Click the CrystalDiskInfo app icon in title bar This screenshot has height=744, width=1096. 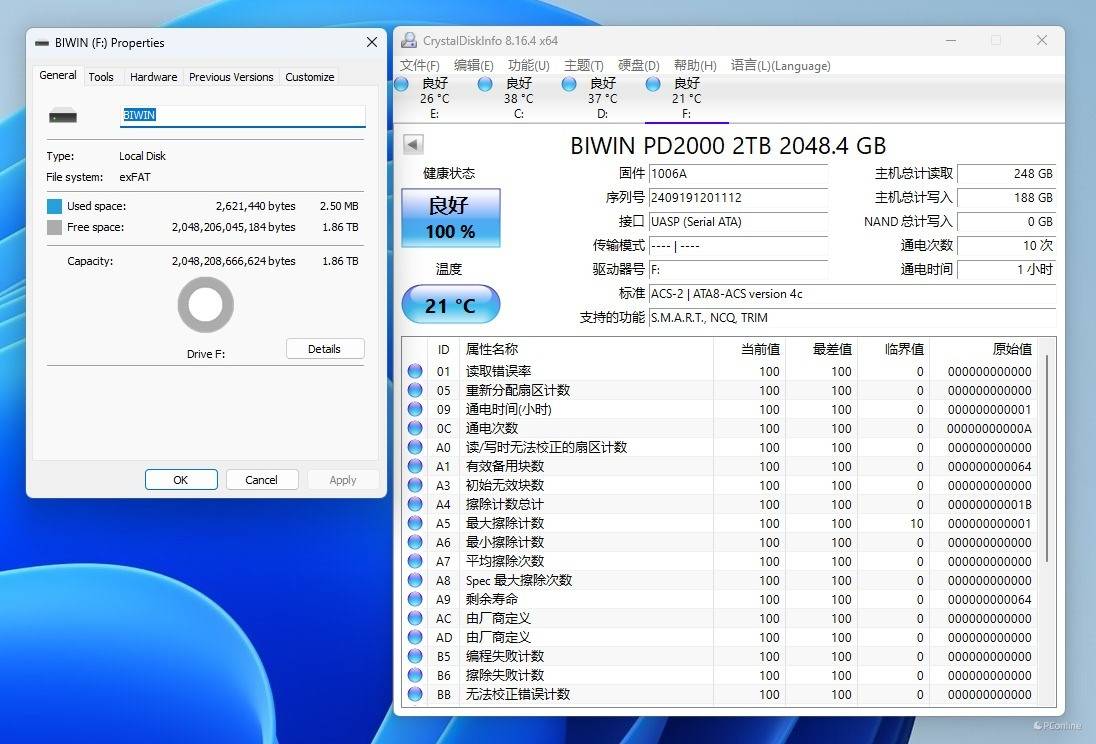click(409, 41)
